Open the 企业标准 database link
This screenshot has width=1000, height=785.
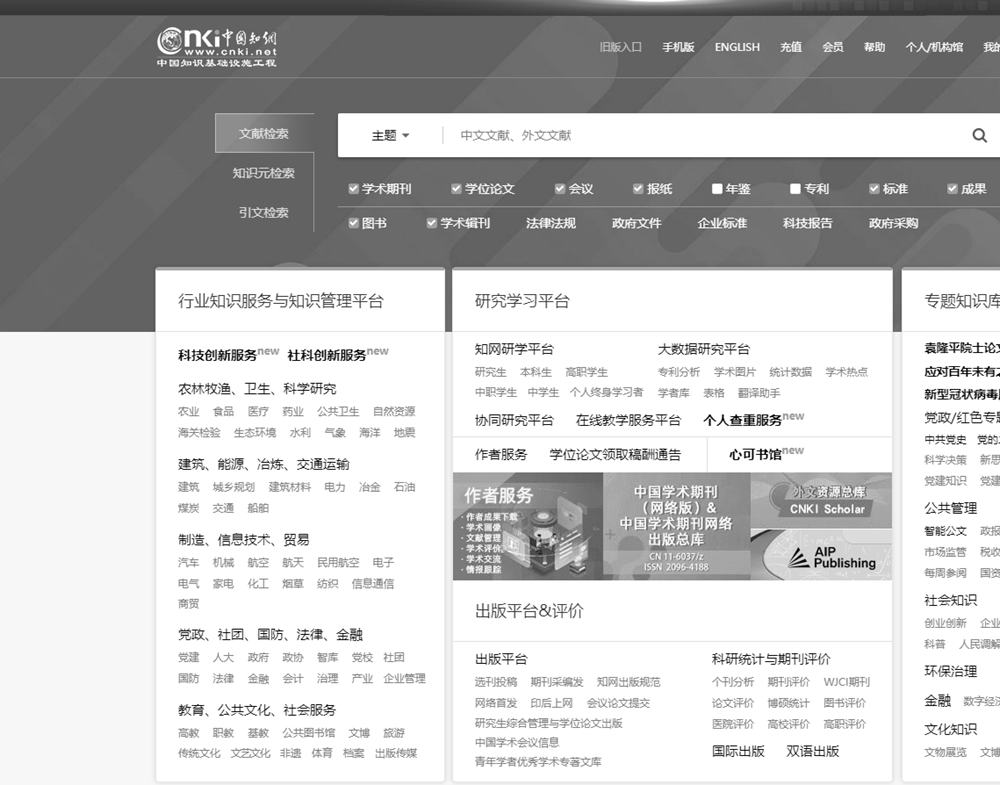tap(722, 223)
